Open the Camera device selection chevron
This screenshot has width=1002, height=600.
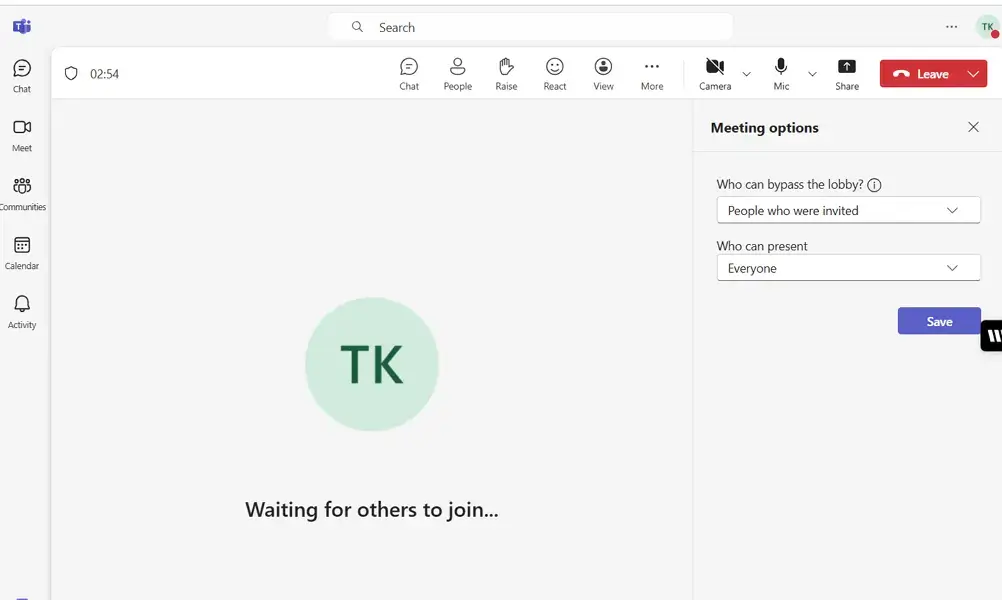(746, 73)
